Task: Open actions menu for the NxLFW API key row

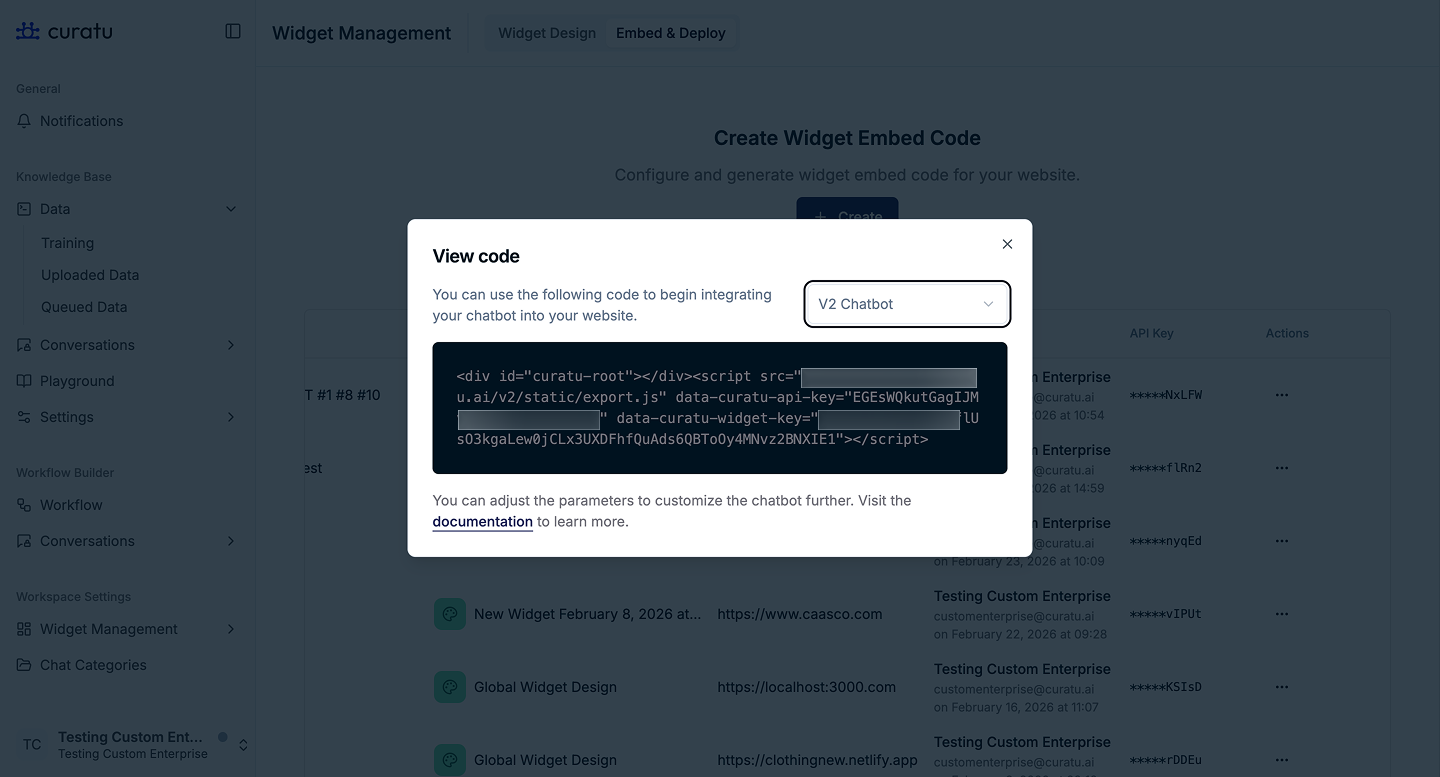Action: click(x=1282, y=395)
